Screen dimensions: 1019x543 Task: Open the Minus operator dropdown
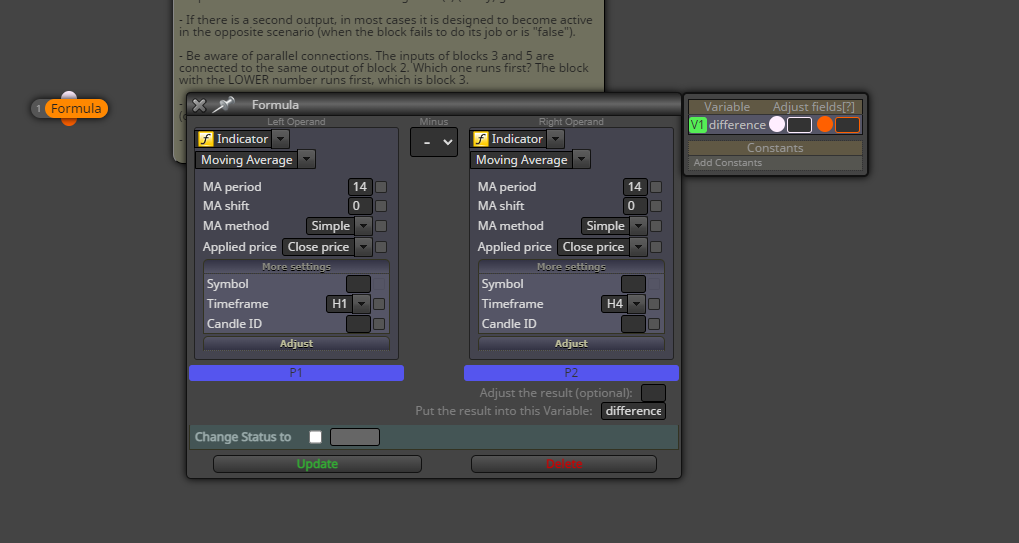433,142
